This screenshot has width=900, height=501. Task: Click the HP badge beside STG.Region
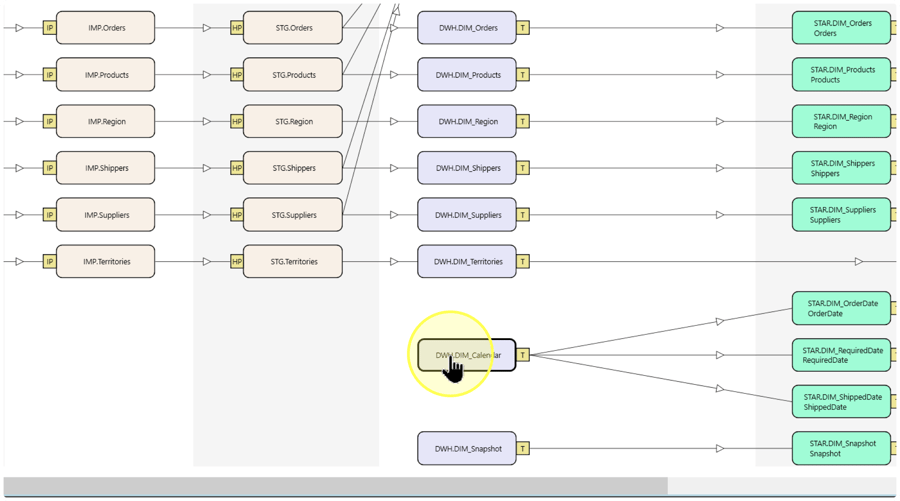click(x=236, y=121)
